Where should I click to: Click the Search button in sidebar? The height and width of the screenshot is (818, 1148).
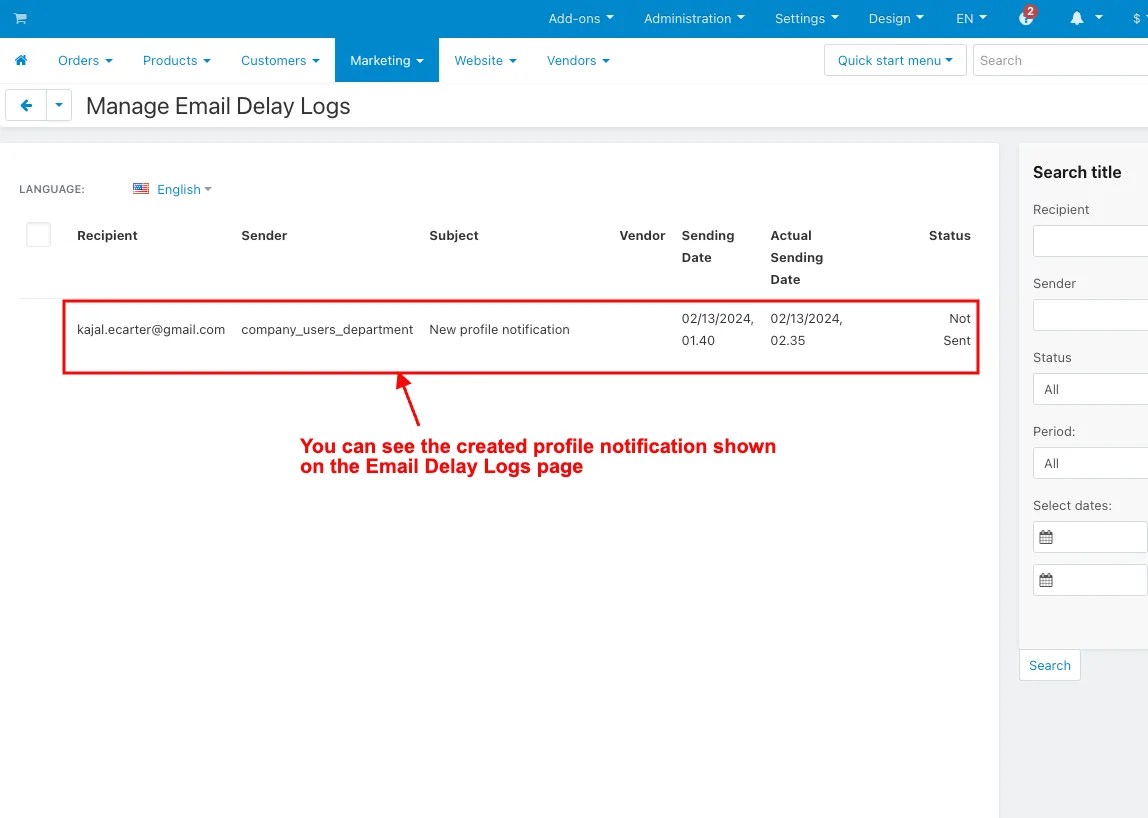coord(1049,665)
